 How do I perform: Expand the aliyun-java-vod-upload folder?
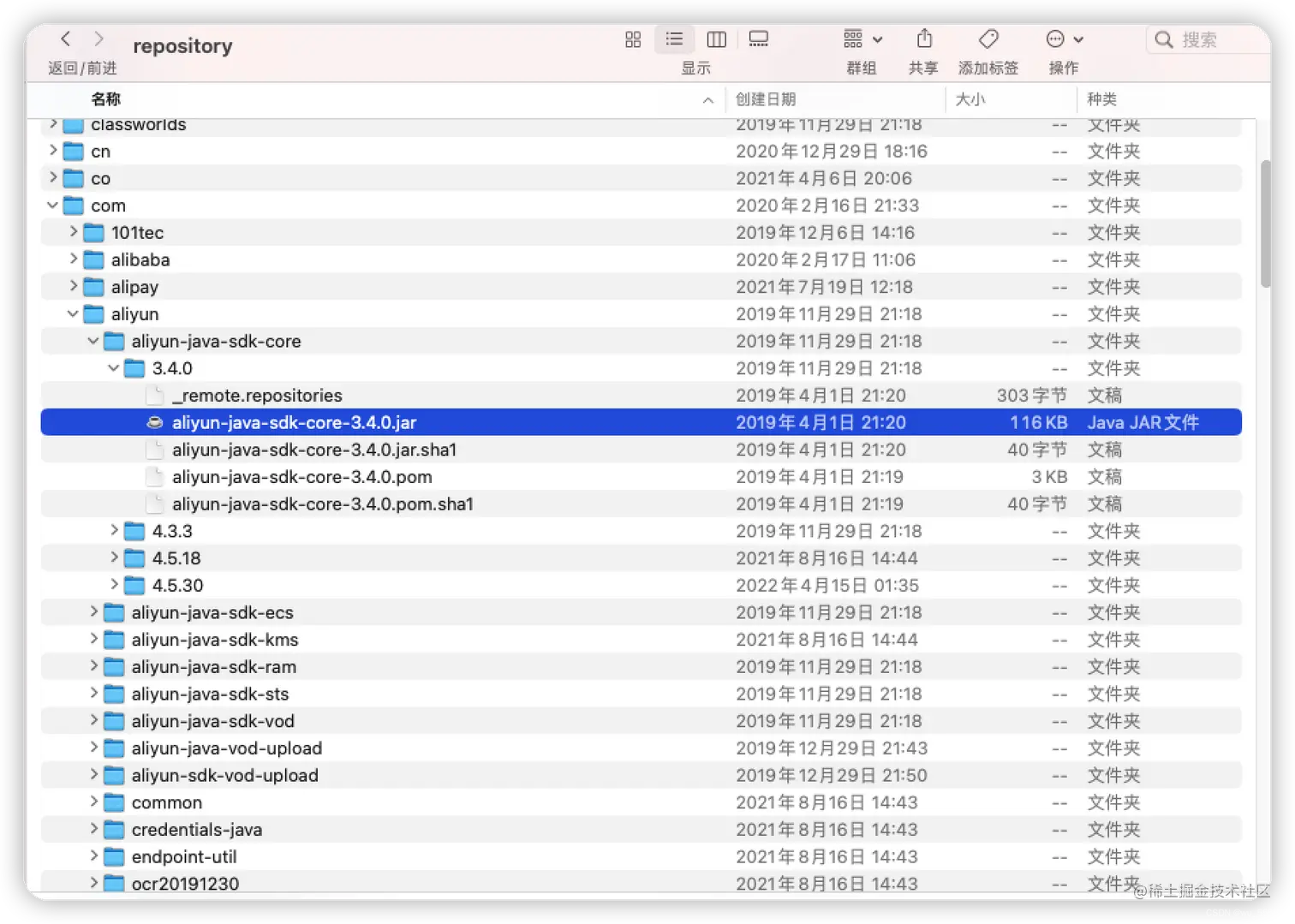tap(93, 748)
